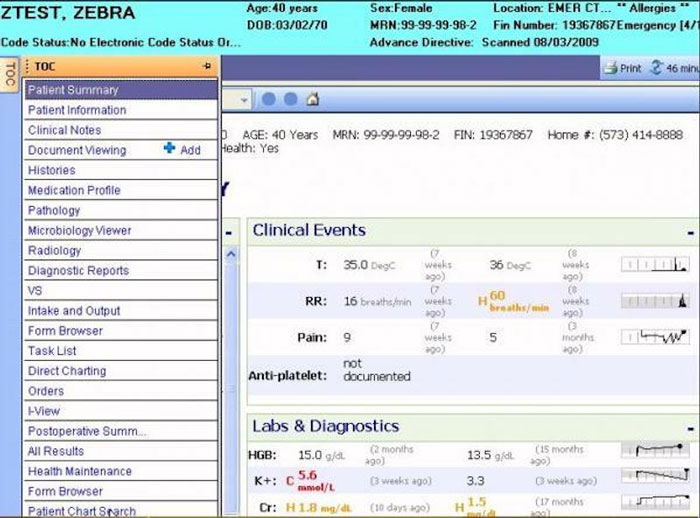This screenshot has height=518, width=700.
Task: Click the Pain value 9
Action: point(347,337)
